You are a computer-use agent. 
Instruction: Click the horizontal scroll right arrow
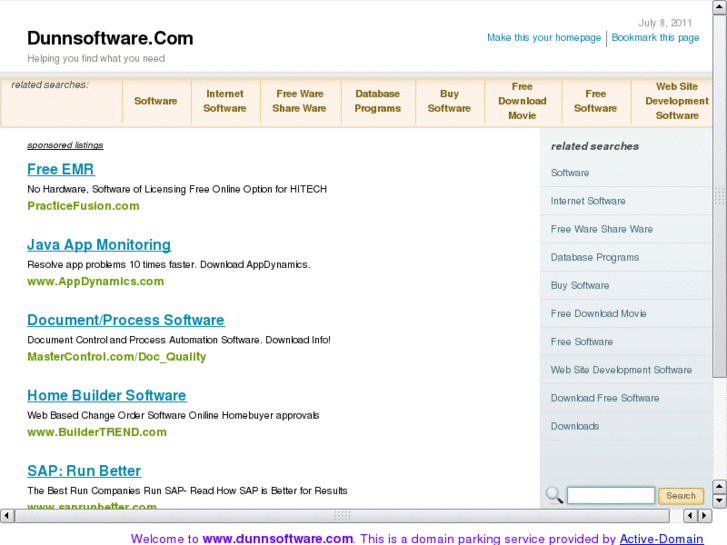pos(705,515)
